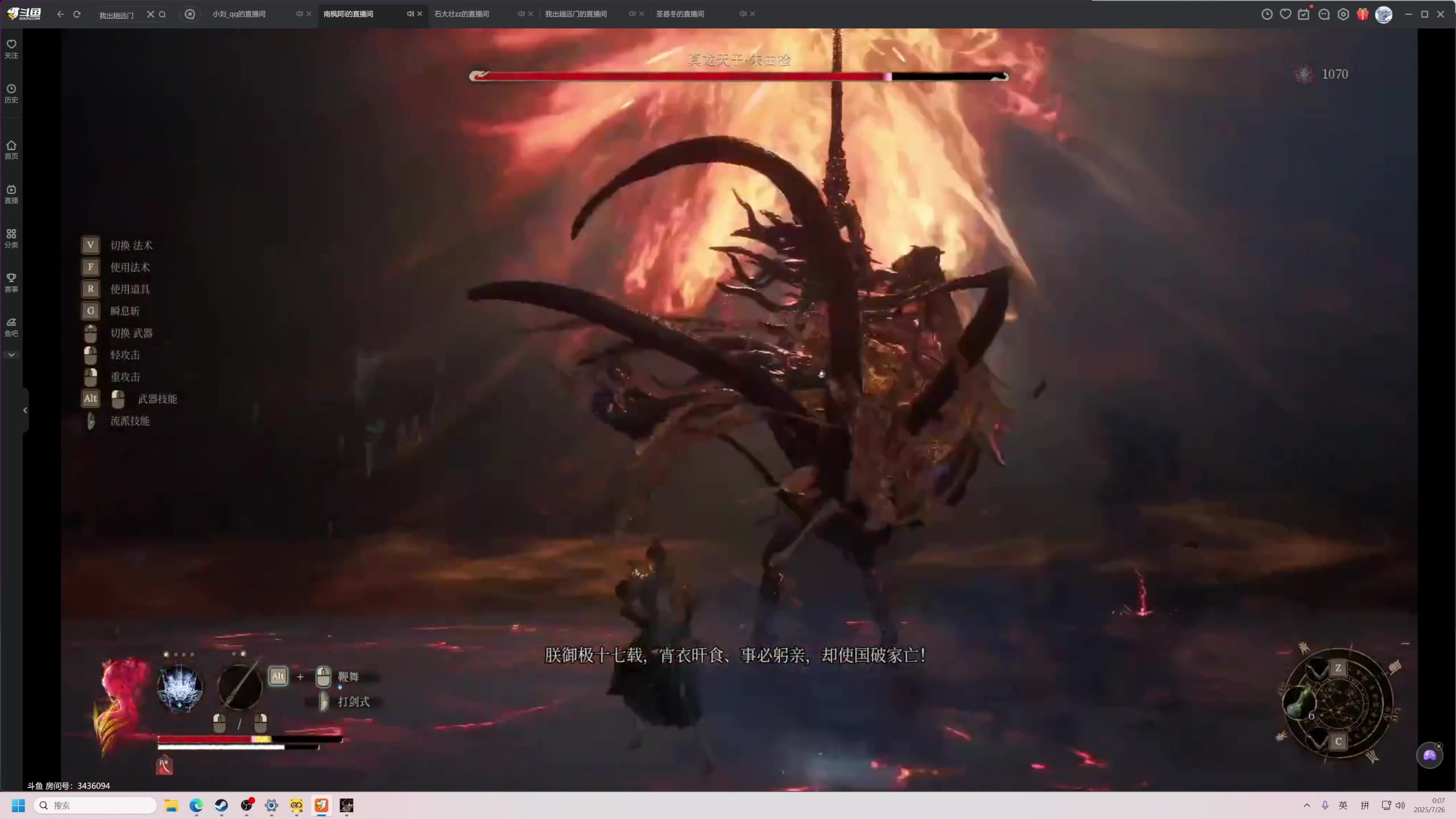Viewport: 1456px width, 819px height.
Task: Close the 我出趟远门的直播间 tab
Action: pyautogui.click(x=642, y=14)
